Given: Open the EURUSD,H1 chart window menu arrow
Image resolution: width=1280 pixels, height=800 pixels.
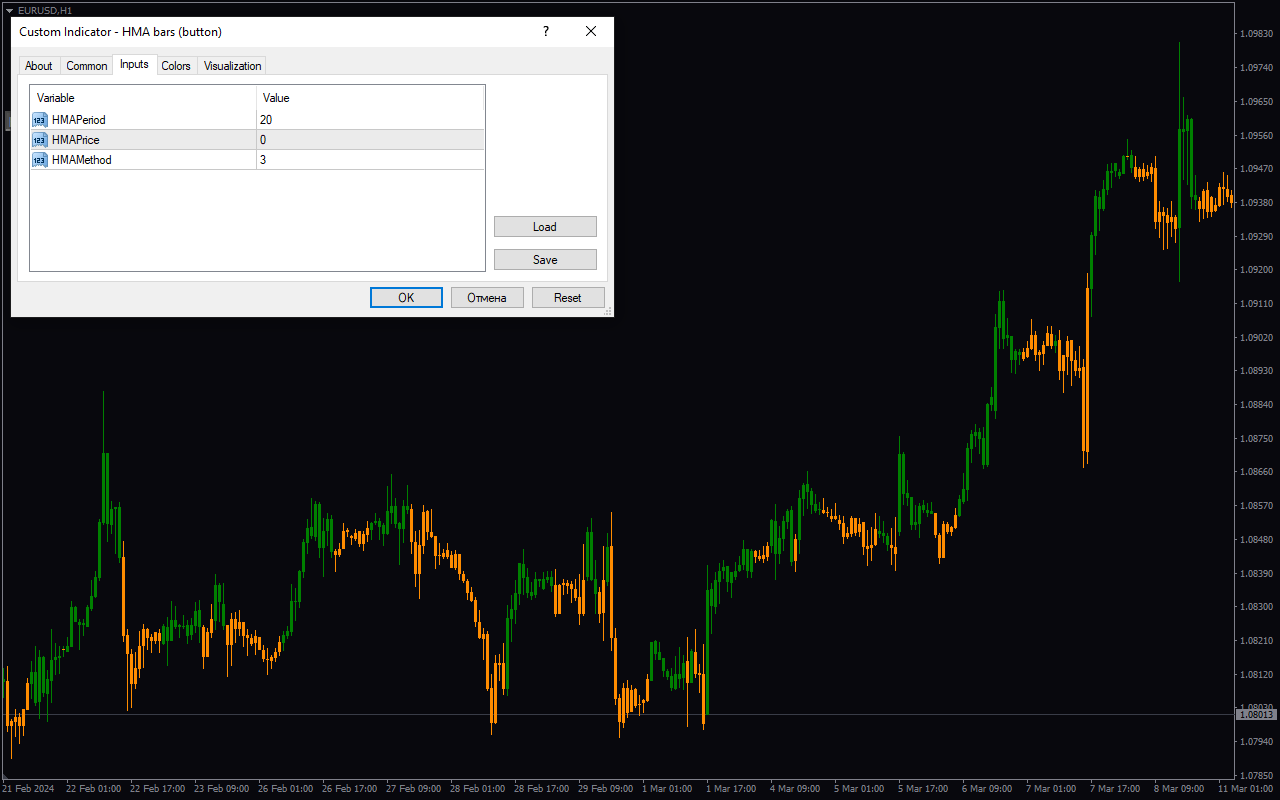Looking at the screenshot, I should point(9,10).
